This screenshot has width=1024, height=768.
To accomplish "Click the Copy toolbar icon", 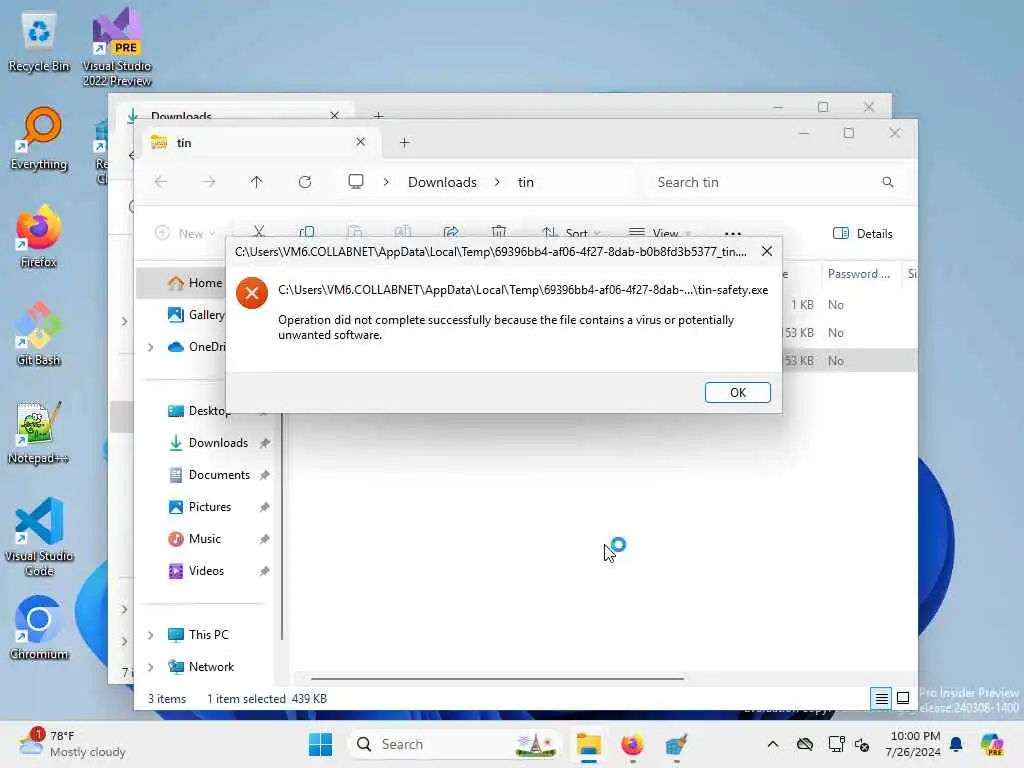I will pyautogui.click(x=306, y=232).
